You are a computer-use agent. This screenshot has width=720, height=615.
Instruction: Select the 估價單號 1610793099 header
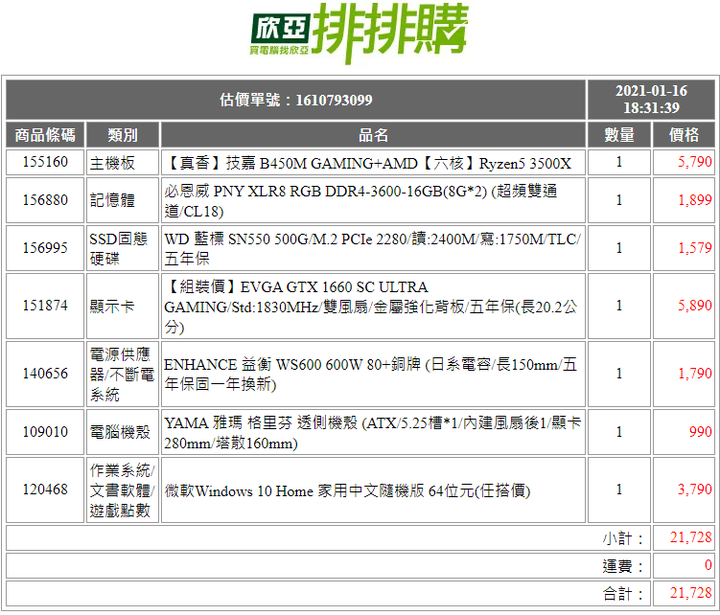point(296,100)
